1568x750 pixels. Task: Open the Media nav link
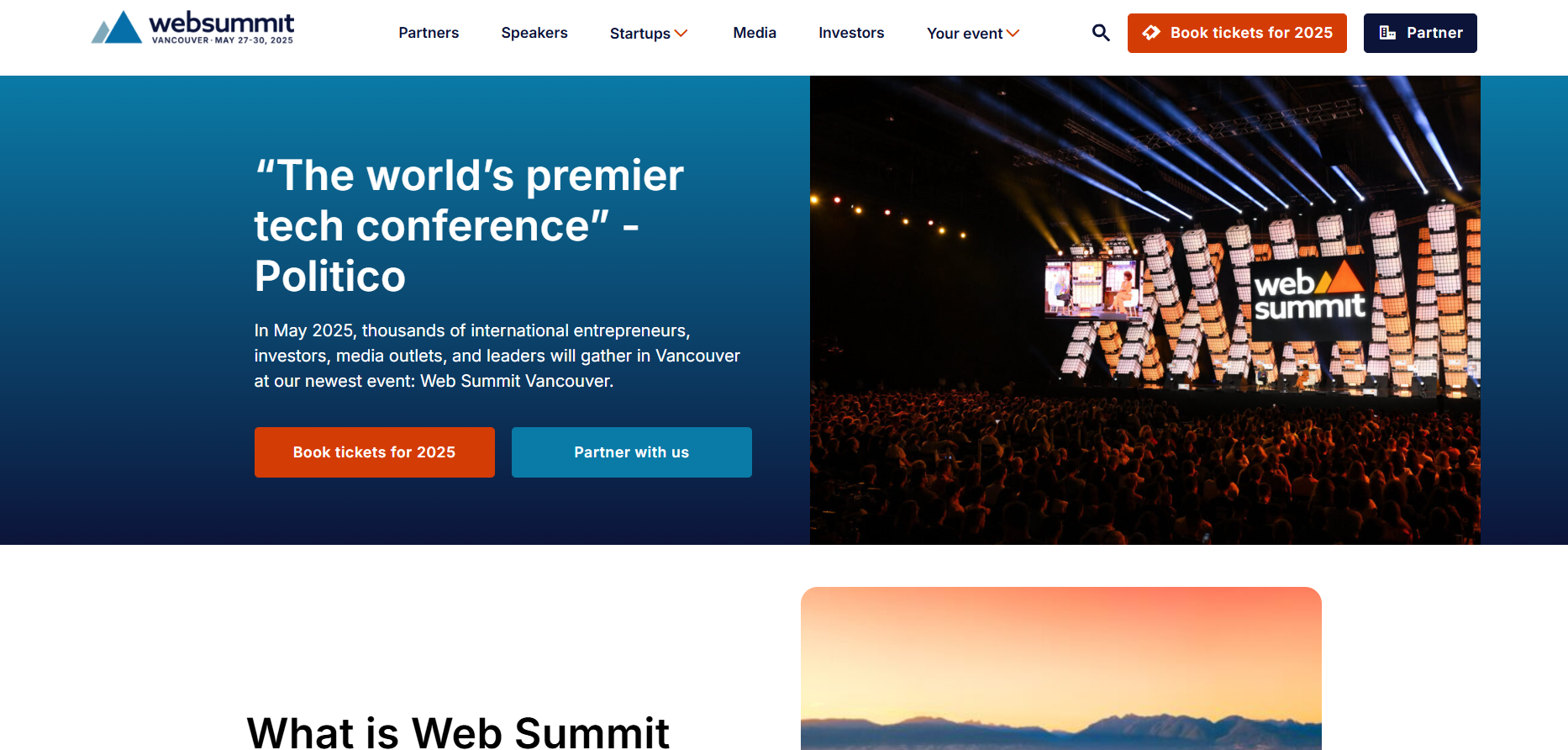(755, 33)
